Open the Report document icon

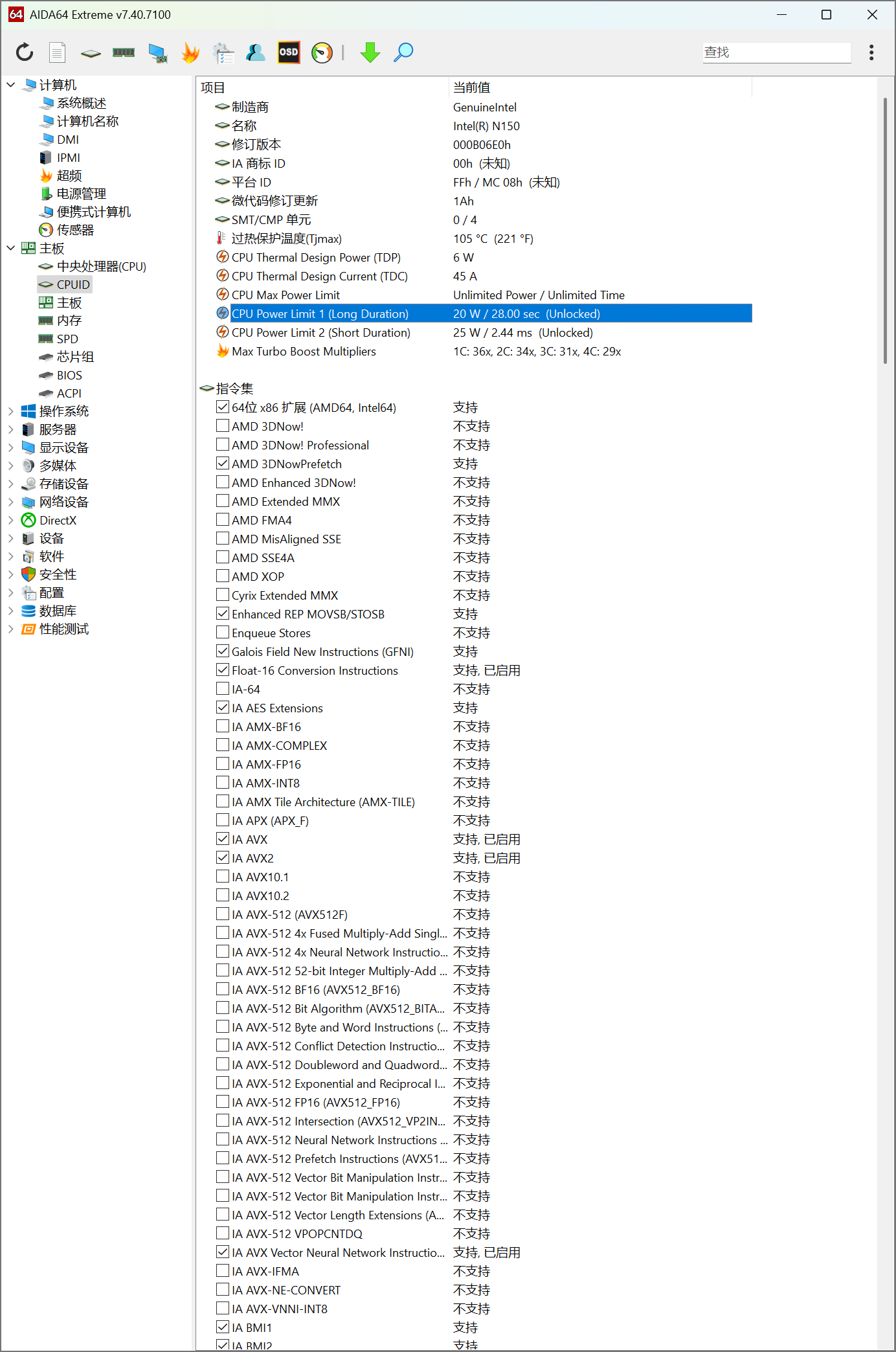click(58, 52)
